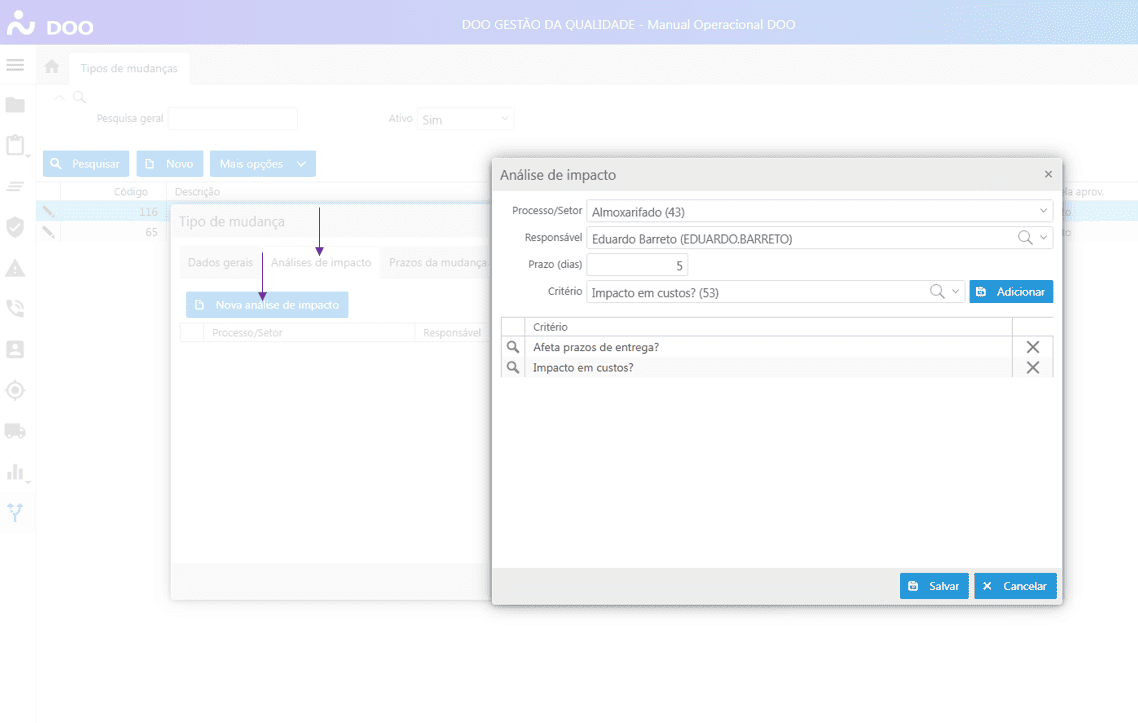Open the Critério dropdown arrow
1138x723 pixels.
pyautogui.click(x=956, y=292)
